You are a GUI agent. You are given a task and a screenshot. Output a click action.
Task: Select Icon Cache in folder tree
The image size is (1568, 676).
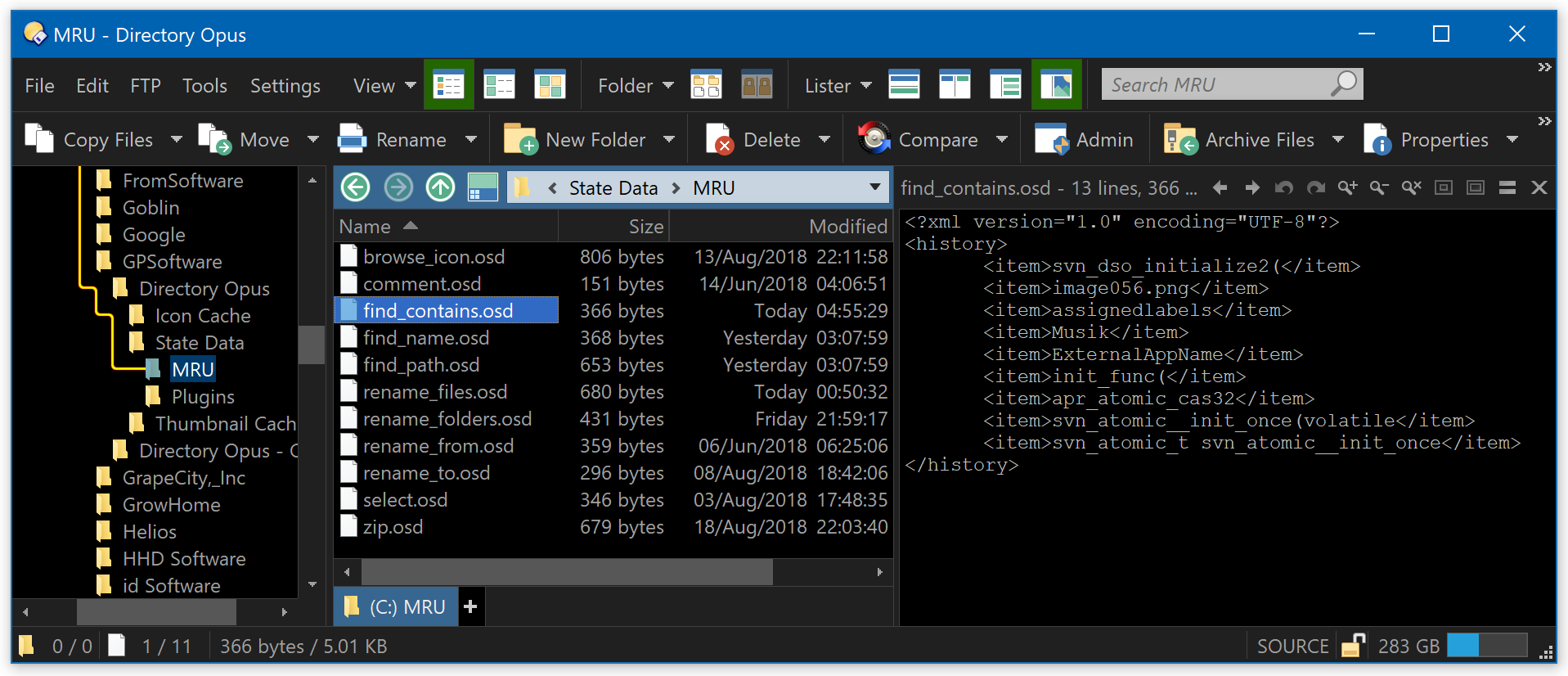tap(203, 316)
